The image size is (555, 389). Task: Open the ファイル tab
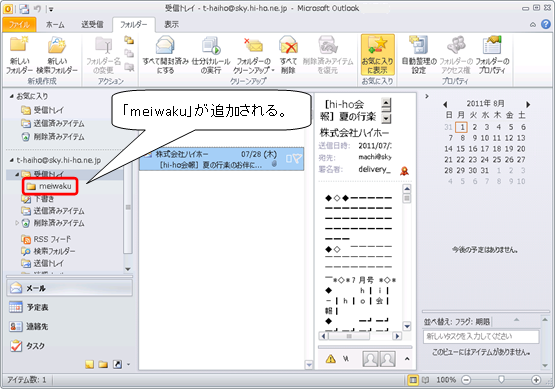[19, 24]
